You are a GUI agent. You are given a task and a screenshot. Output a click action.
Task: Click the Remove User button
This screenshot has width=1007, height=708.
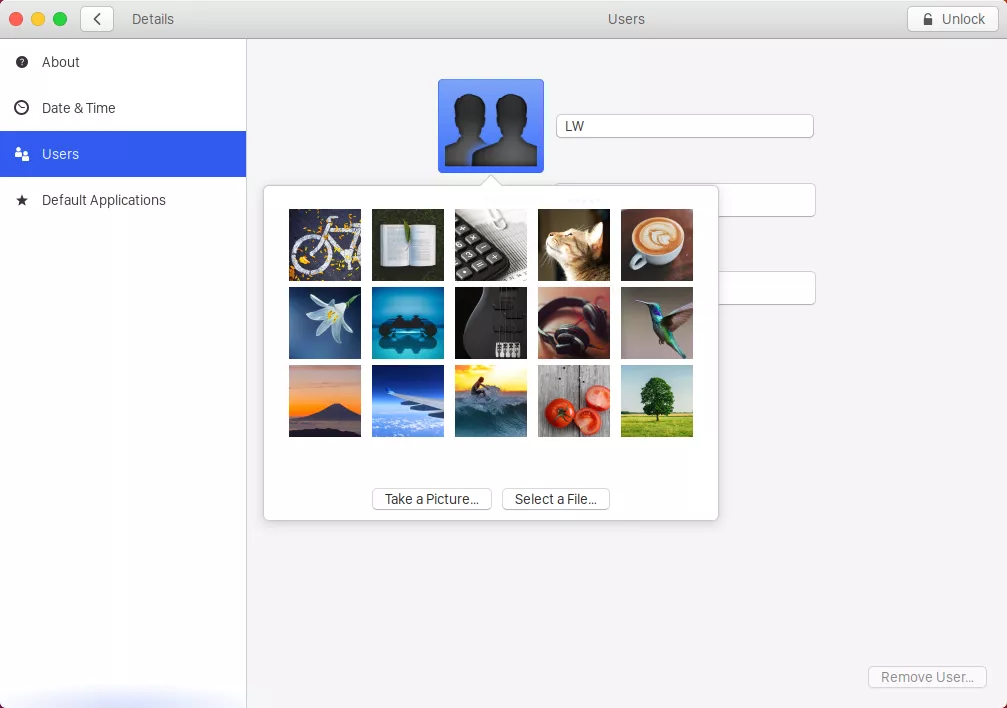[x=927, y=677]
